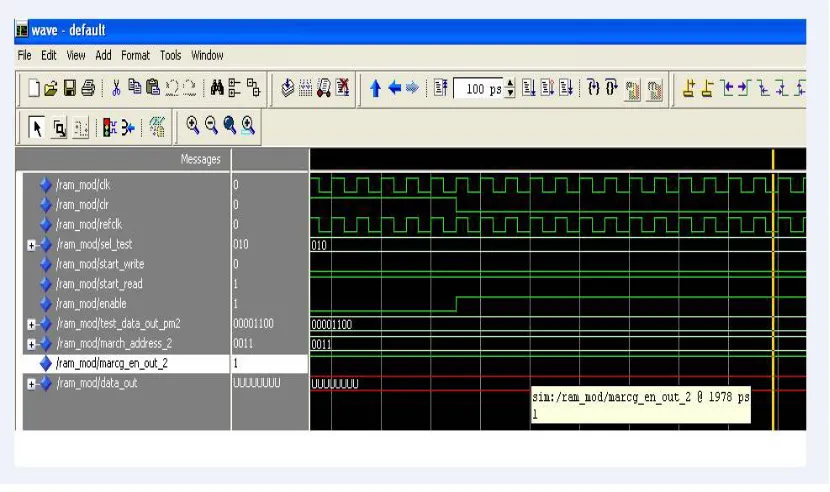Click the Run -All icon
The image size is (830, 492).
pos(566,87)
